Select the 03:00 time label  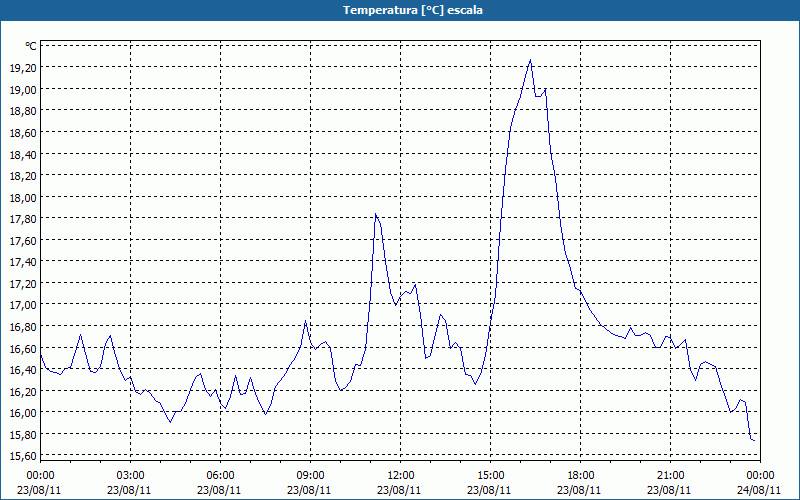click(130, 476)
